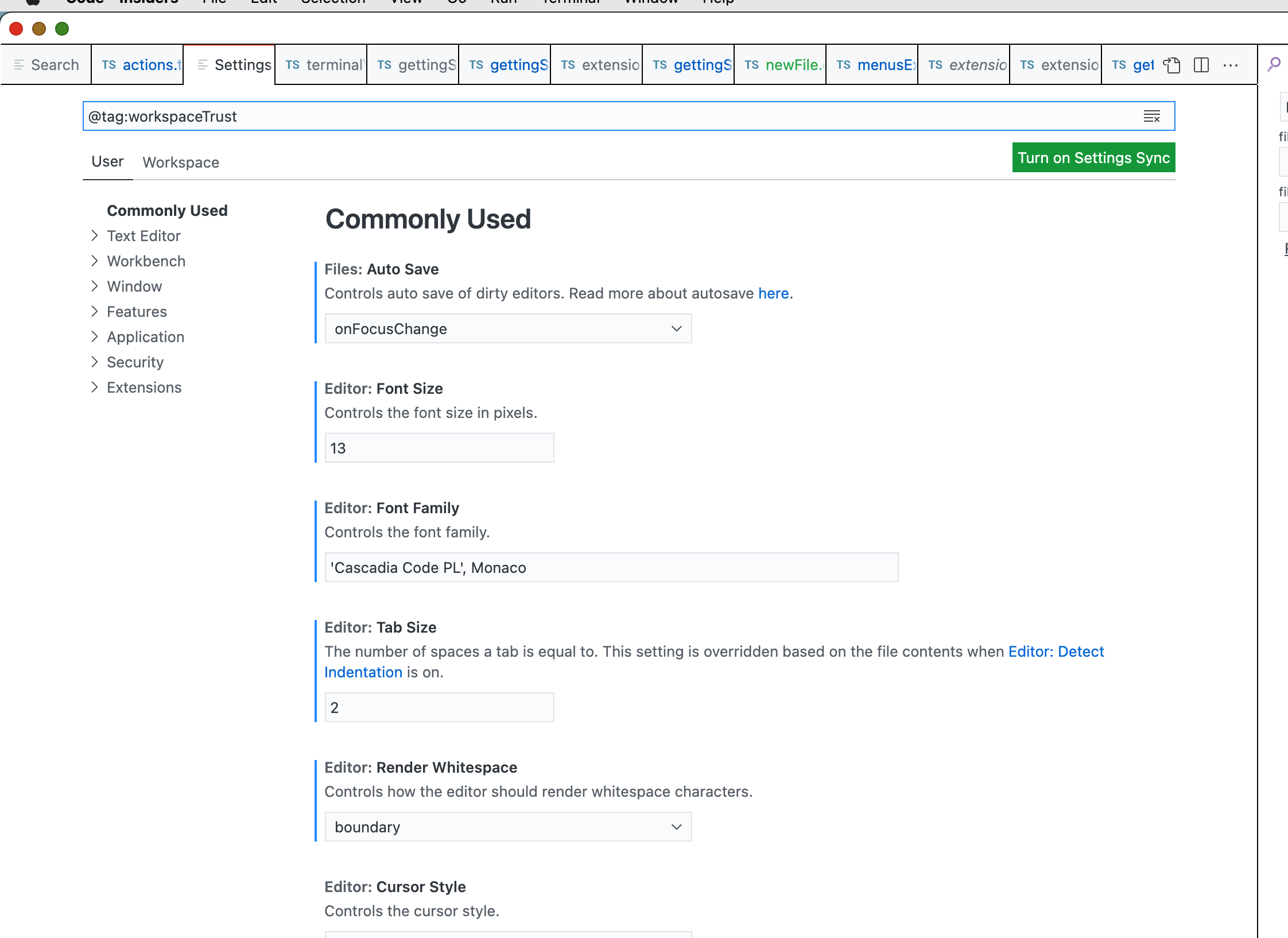The image size is (1288, 938).
Task: Open the editor More Actions ellipsis
Action: (x=1230, y=65)
